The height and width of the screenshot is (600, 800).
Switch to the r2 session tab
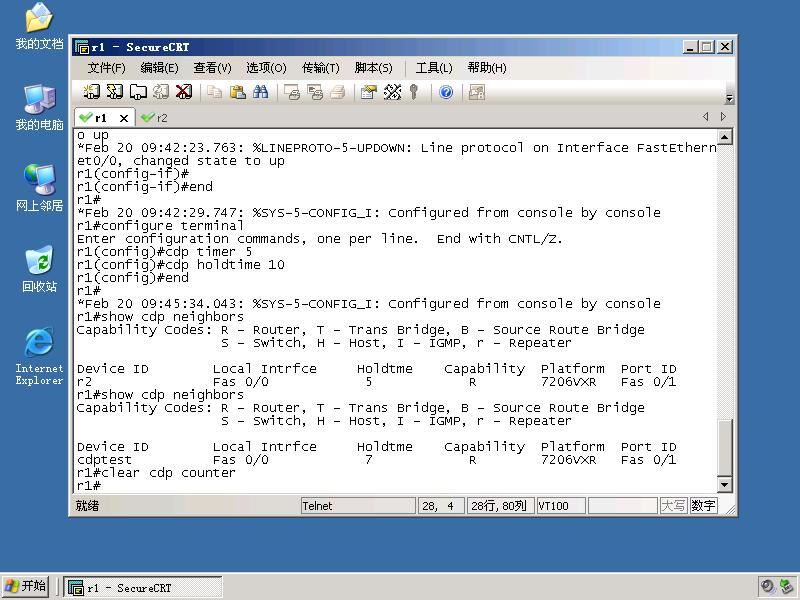(x=155, y=118)
